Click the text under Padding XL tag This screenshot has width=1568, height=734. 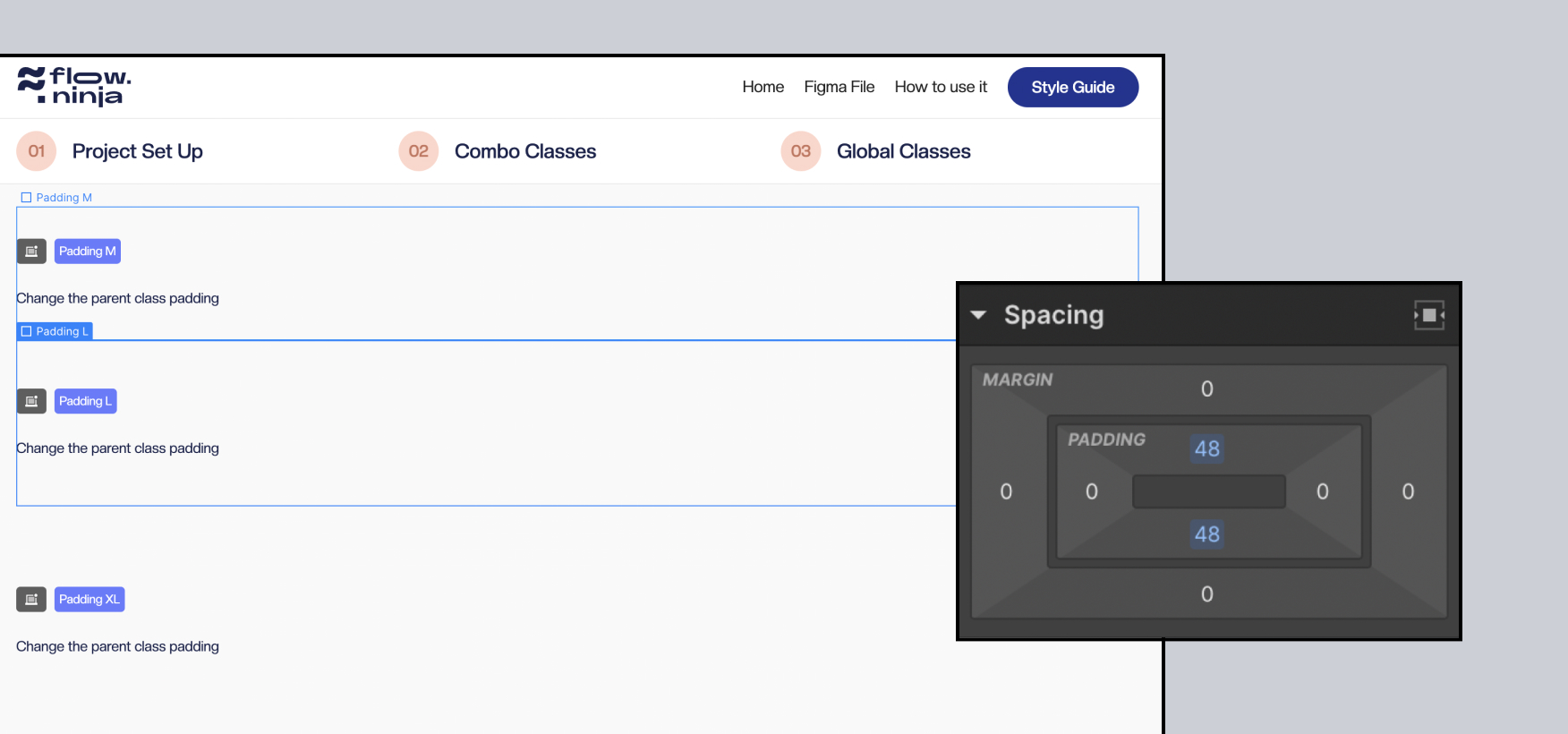(x=117, y=647)
